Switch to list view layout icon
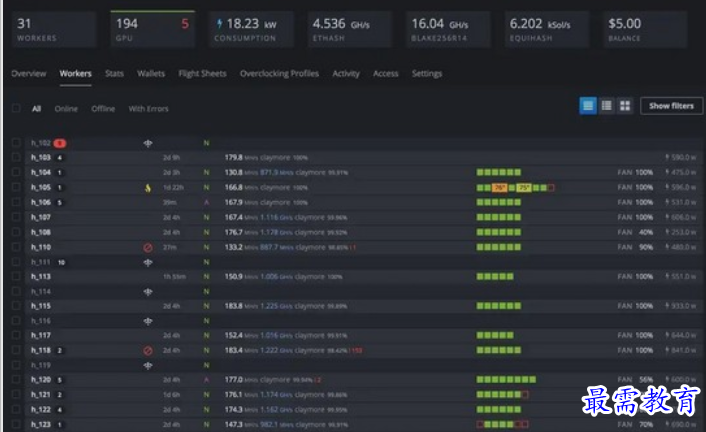Screen dimensions: 706x432 click(x=588, y=106)
